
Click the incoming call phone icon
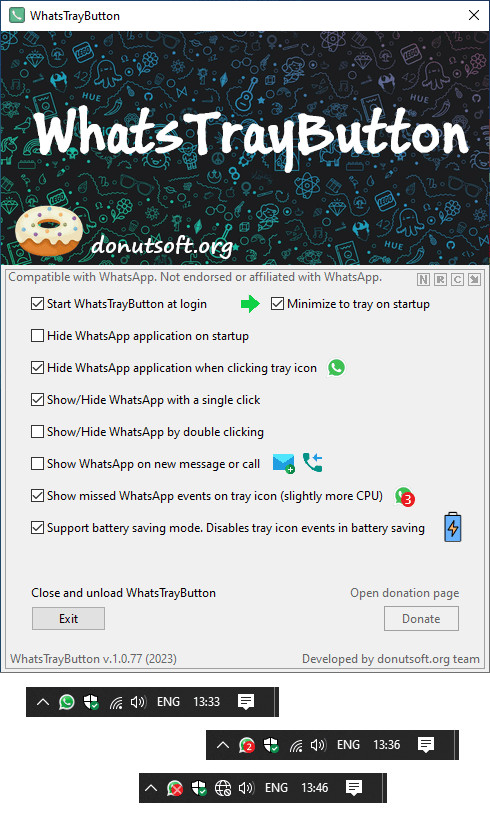(x=313, y=462)
